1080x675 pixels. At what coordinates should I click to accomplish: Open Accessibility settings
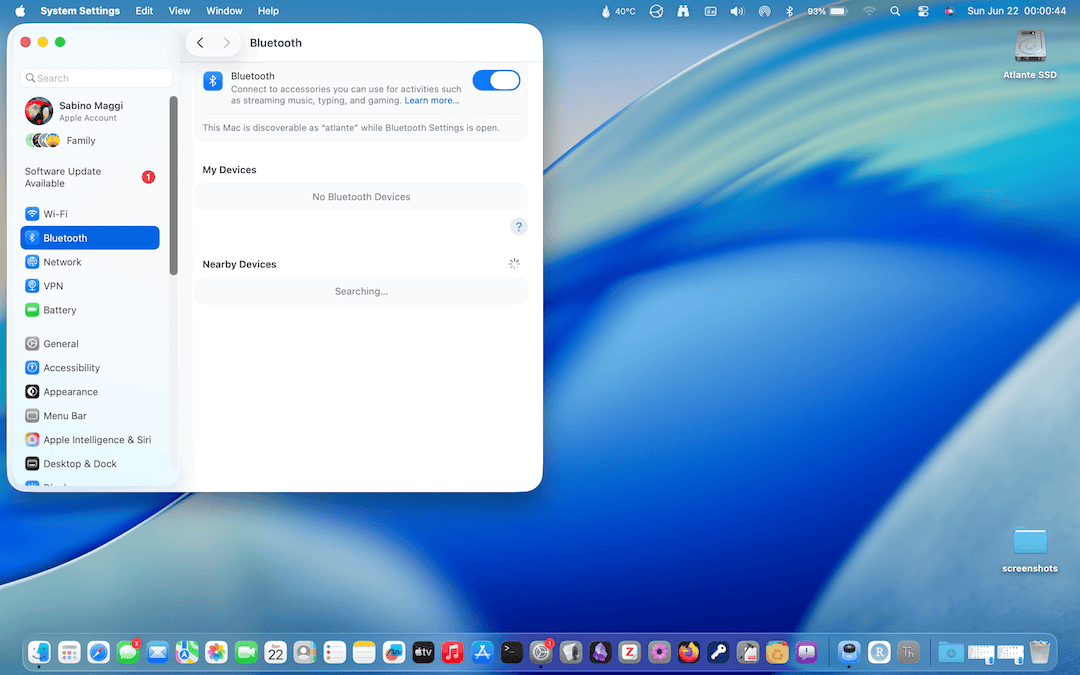tap(71, 368)
